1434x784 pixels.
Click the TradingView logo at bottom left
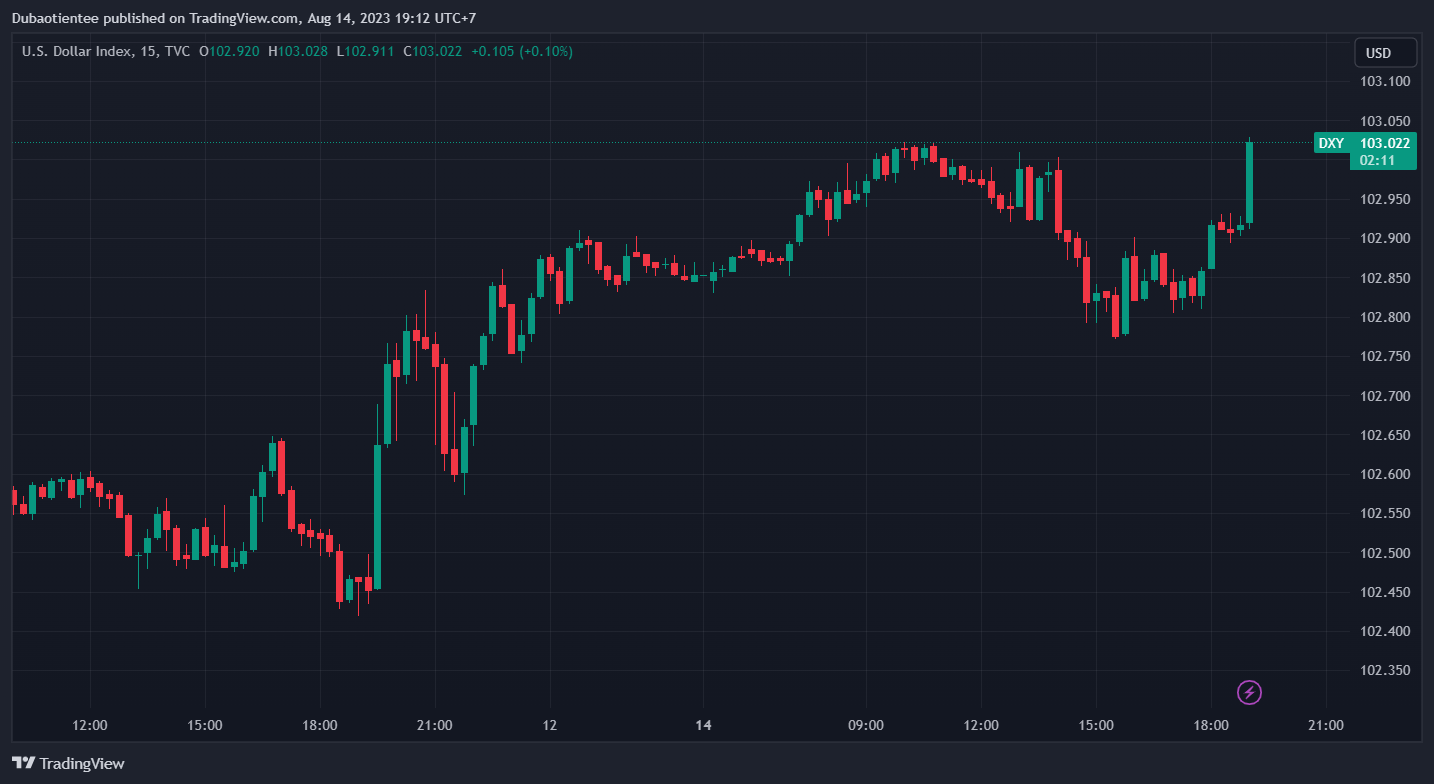(69, 763)
